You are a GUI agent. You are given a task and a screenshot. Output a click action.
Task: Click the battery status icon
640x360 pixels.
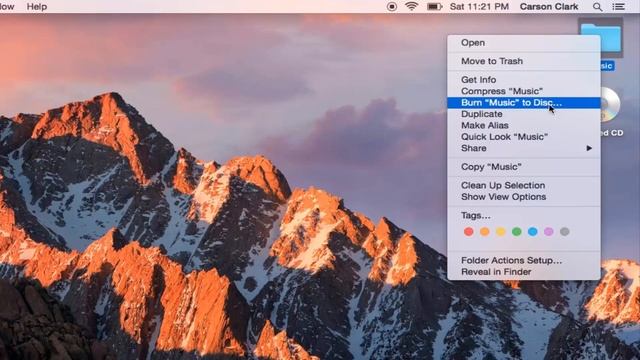pyautogui.click(x=434, y=7)
